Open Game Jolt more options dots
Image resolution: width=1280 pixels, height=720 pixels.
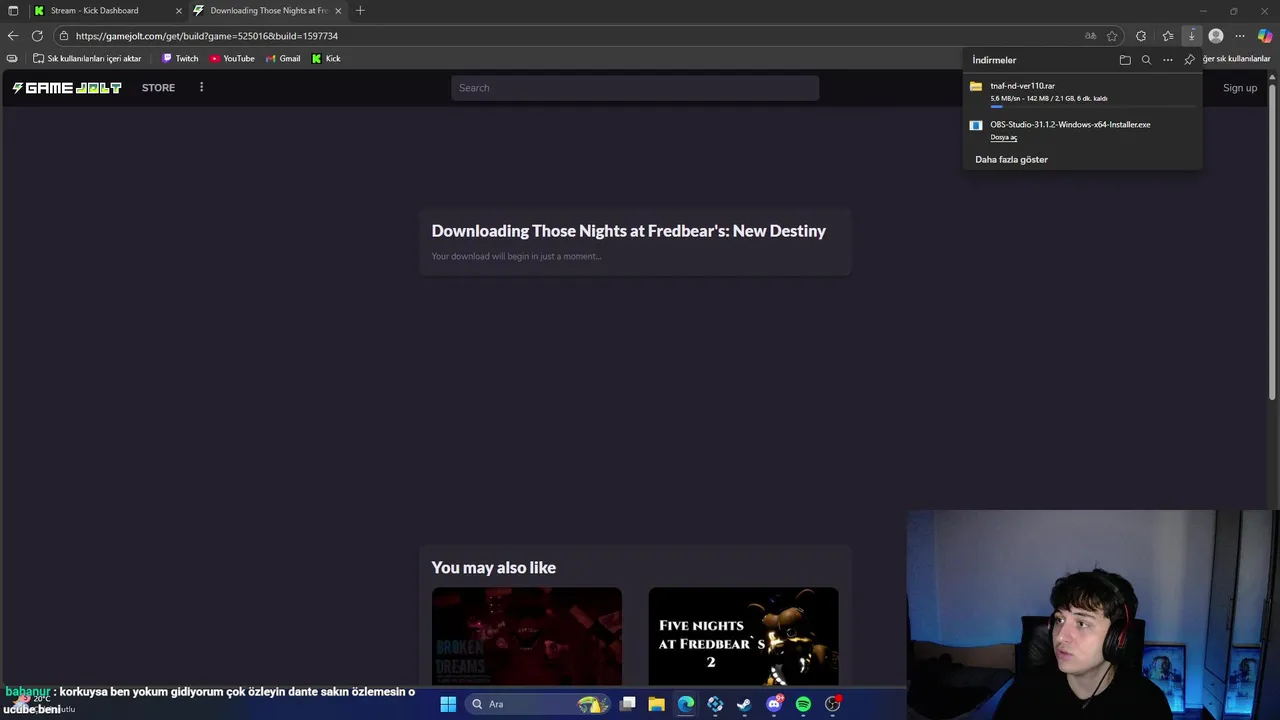pyautogui.click(x=201, y=87)
